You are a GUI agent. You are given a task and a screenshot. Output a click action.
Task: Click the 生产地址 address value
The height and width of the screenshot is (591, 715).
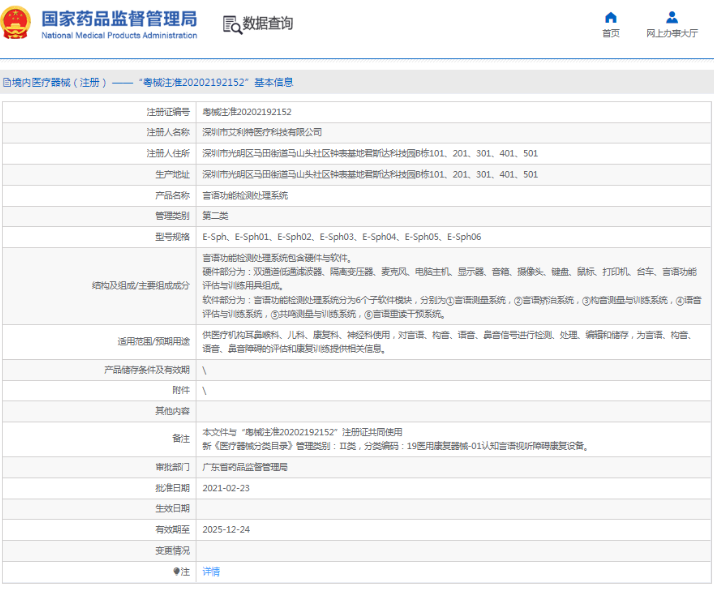click(370, 174)
